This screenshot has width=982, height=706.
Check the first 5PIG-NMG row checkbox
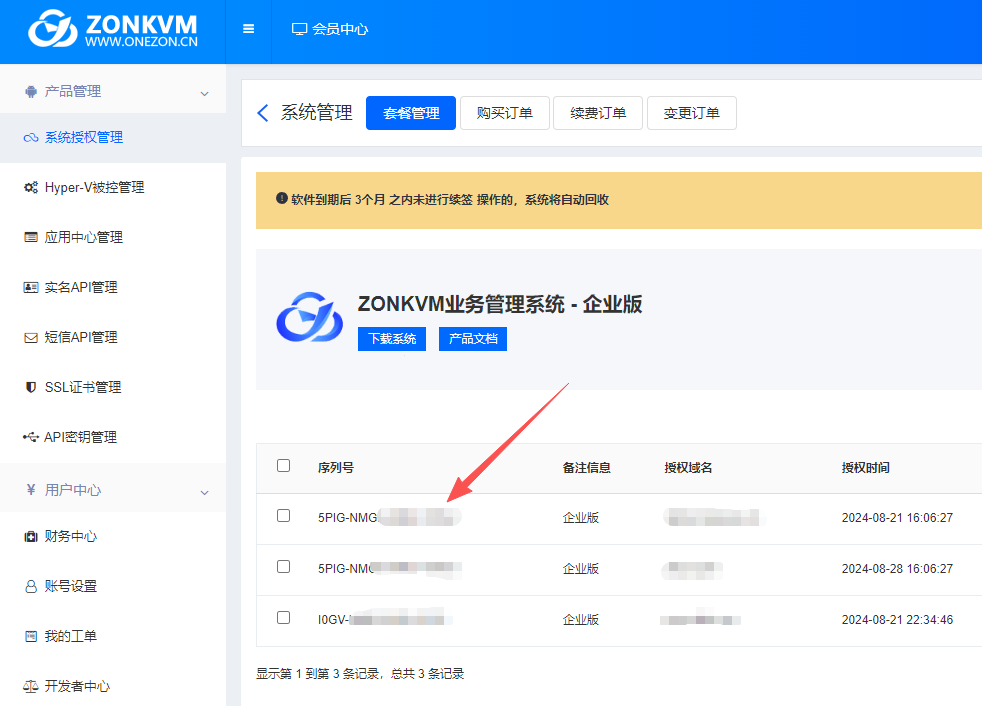283,516
